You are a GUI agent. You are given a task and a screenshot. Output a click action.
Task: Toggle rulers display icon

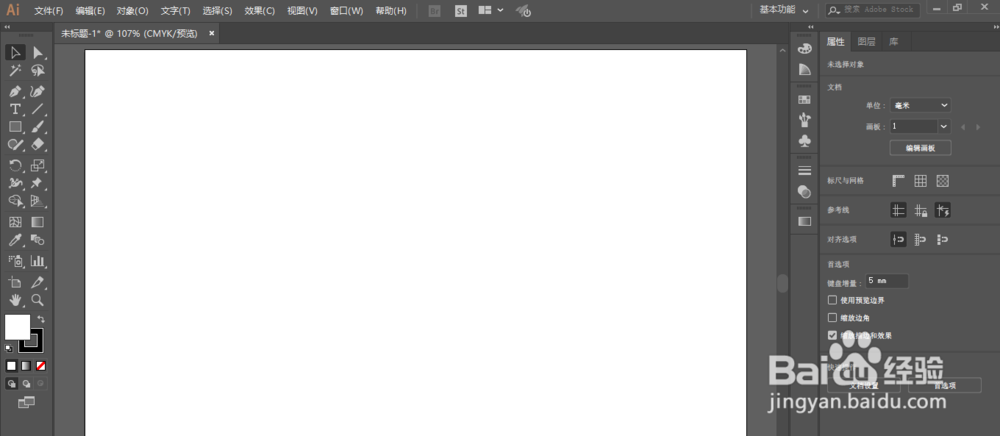(899, 181)
